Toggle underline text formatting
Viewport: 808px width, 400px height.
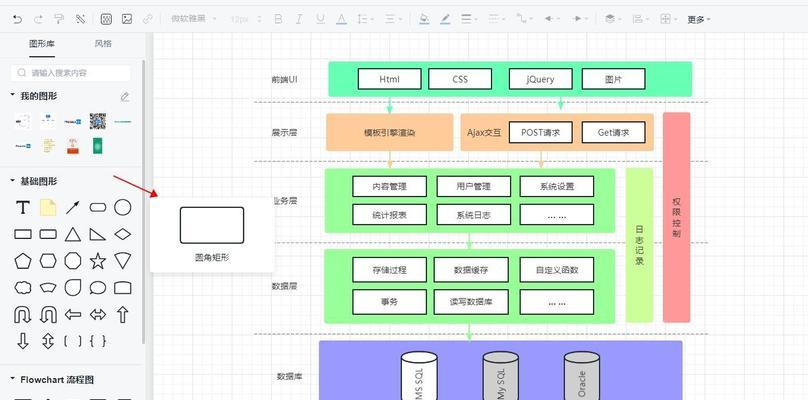tap(321, 20)
